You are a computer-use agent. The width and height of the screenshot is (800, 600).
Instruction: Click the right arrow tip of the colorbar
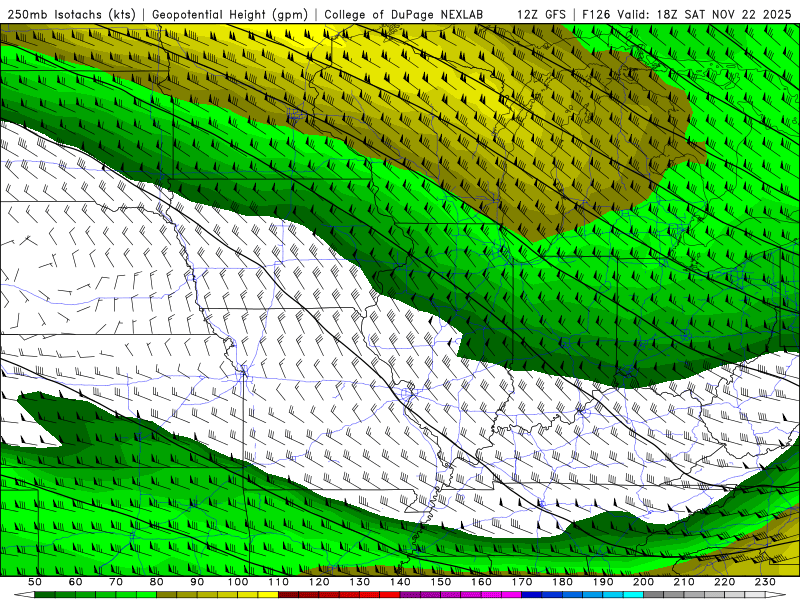point(784,595)
